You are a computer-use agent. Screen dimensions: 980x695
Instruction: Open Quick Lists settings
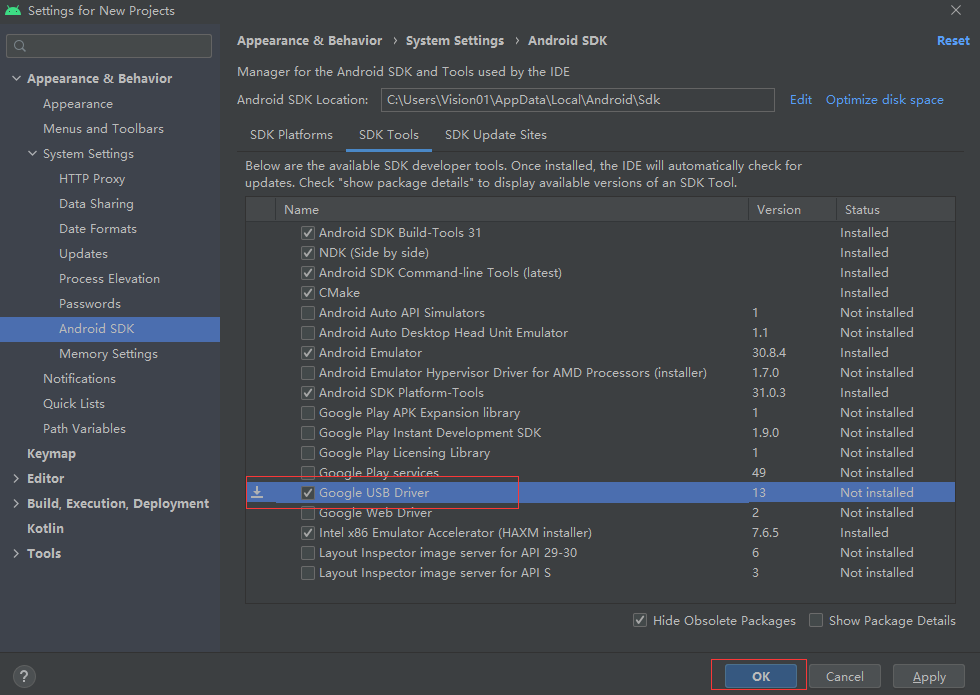(74, 404)
